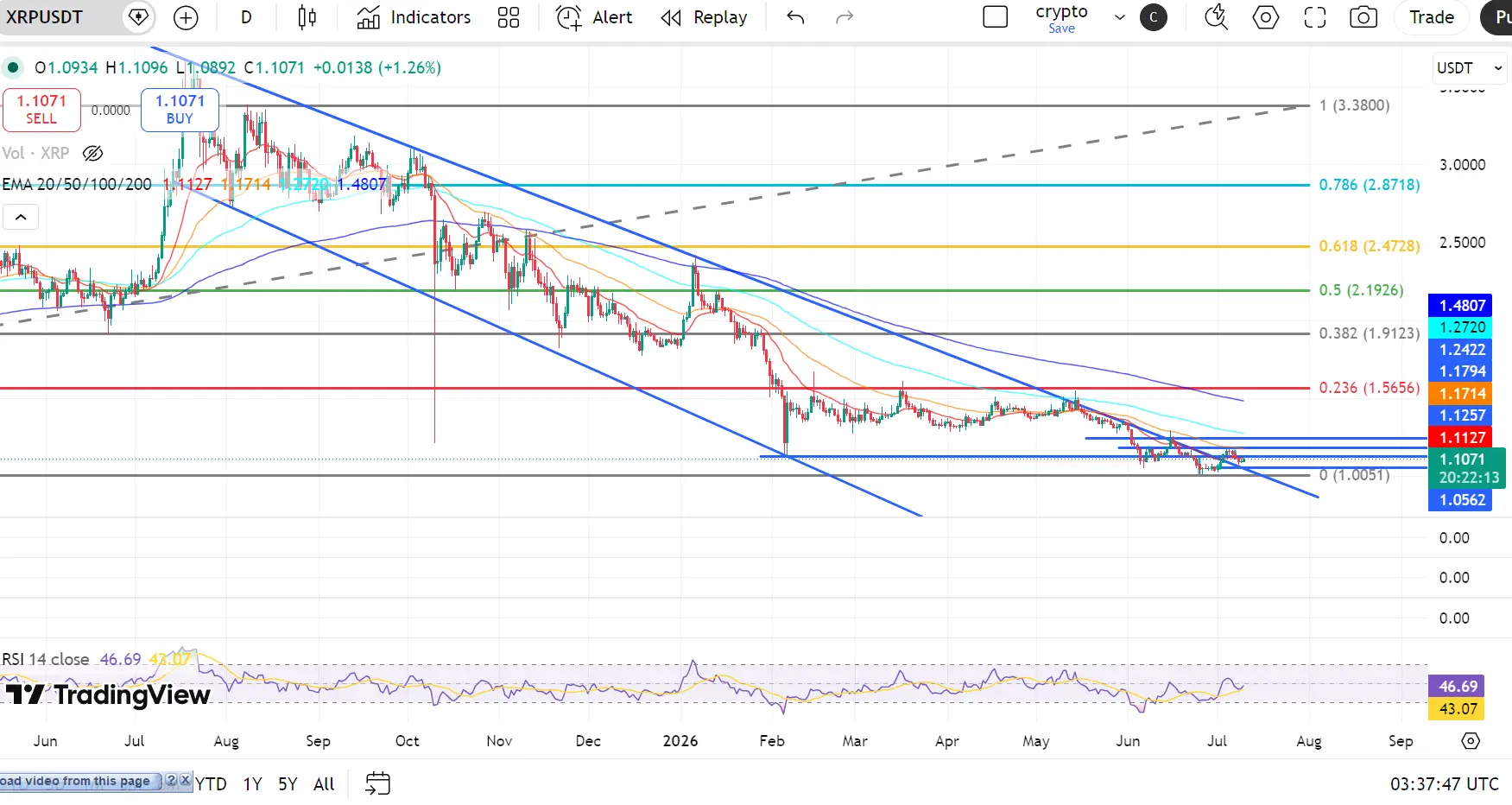Screen dimensions: 1512x805
Task: Click the 1 (3.3800) Fibonacci label
Action: [1354, 105]
